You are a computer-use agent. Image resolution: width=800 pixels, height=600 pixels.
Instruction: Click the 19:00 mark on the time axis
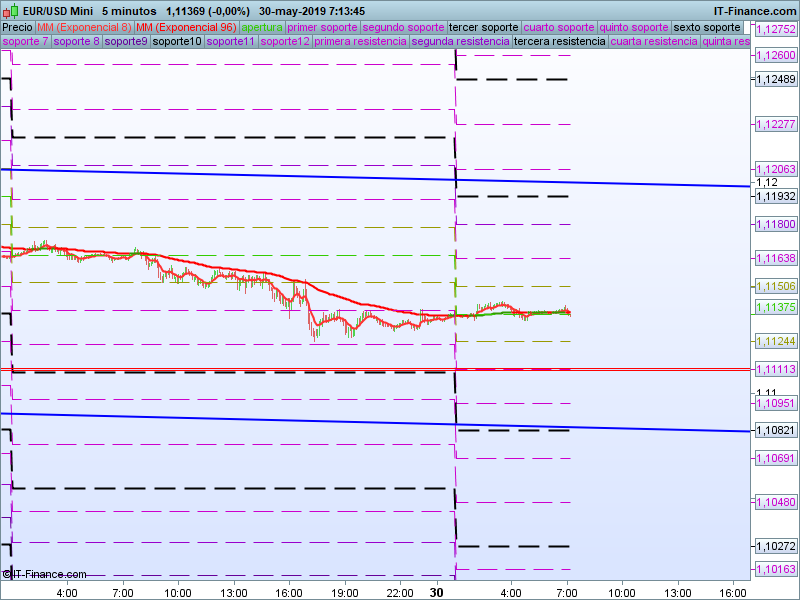(x=344, y=592)
